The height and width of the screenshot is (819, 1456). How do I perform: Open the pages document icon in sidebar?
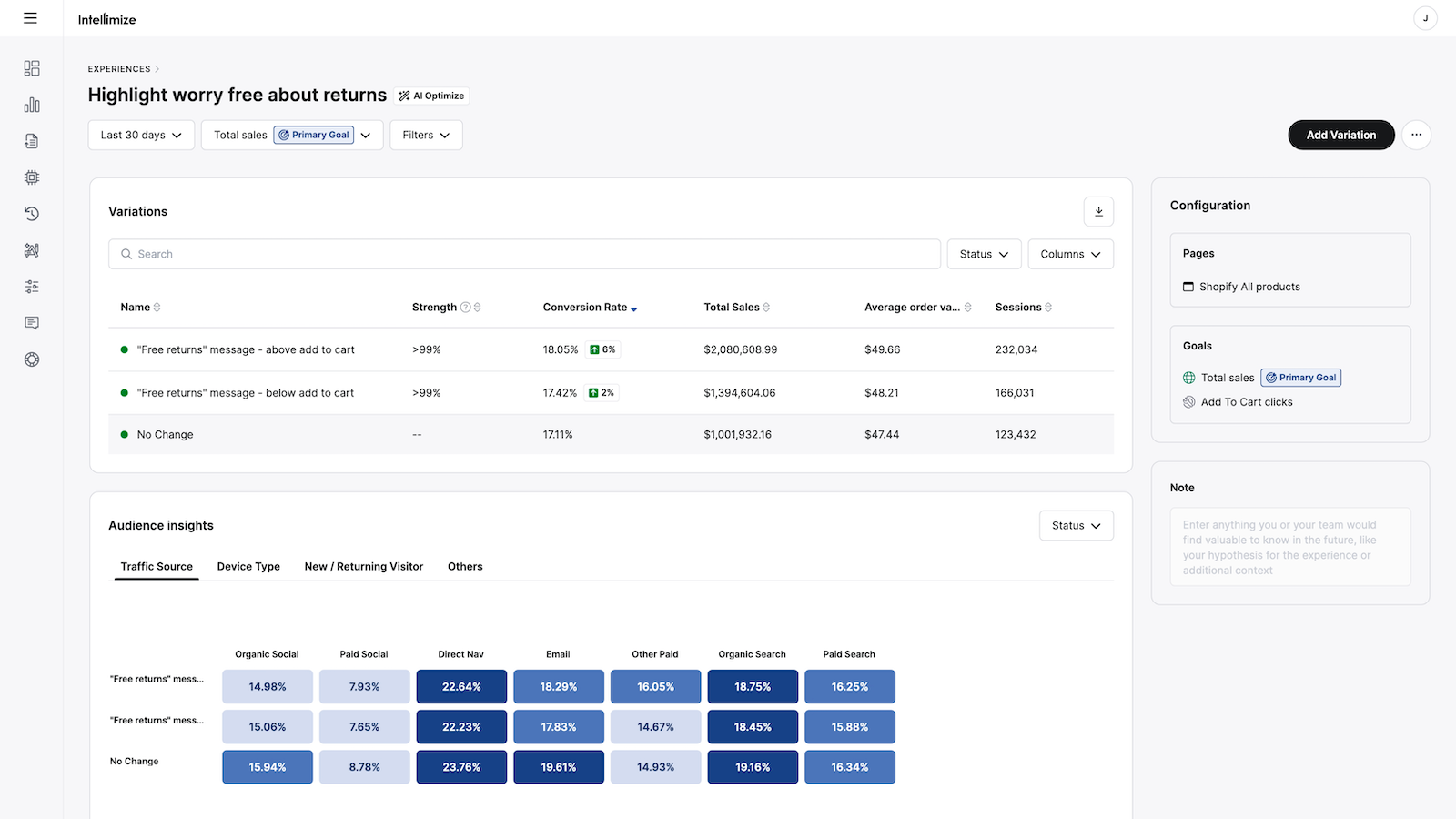pyautogui.click(x=32, y=141)
